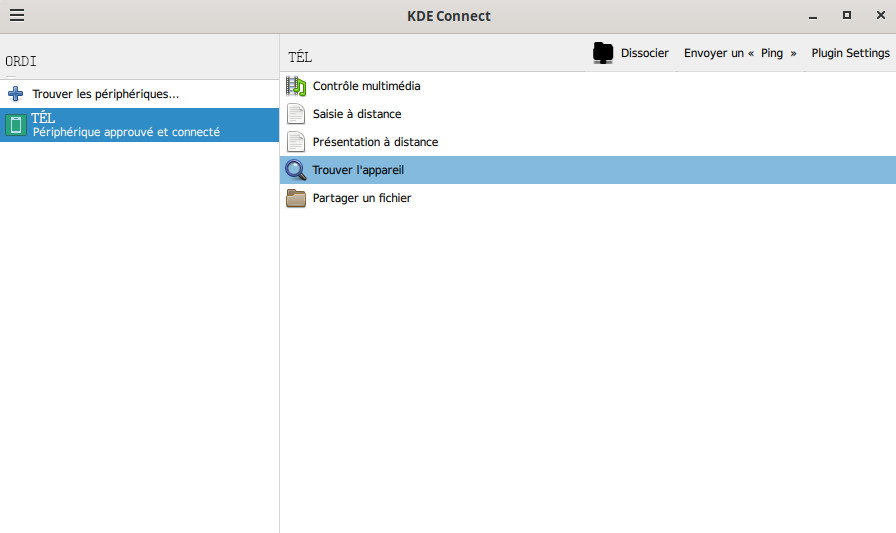Select "Trouver les périphériques..." in the sidebar

coord(106,94)
